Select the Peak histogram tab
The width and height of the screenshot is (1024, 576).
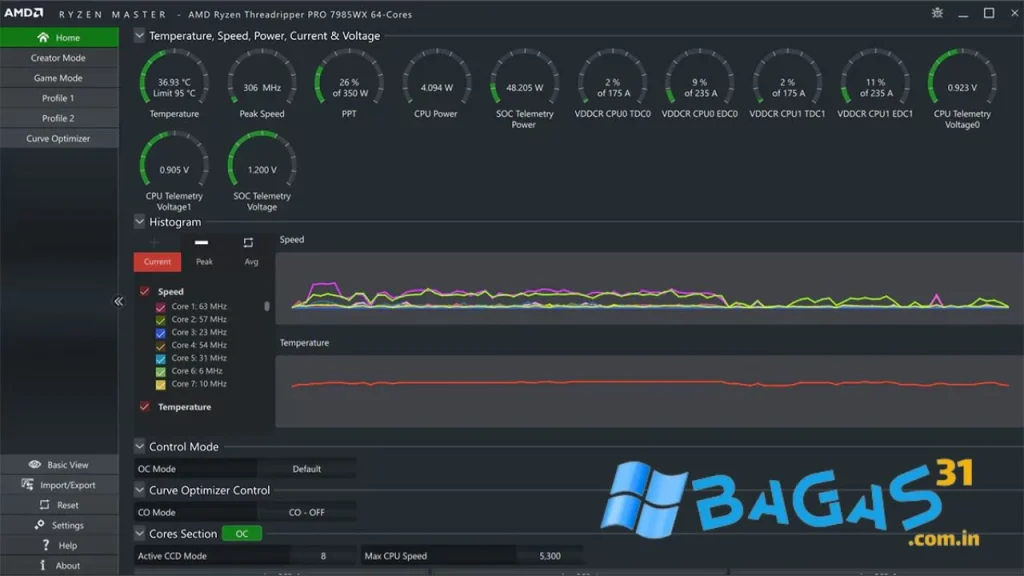click(204, 262)
